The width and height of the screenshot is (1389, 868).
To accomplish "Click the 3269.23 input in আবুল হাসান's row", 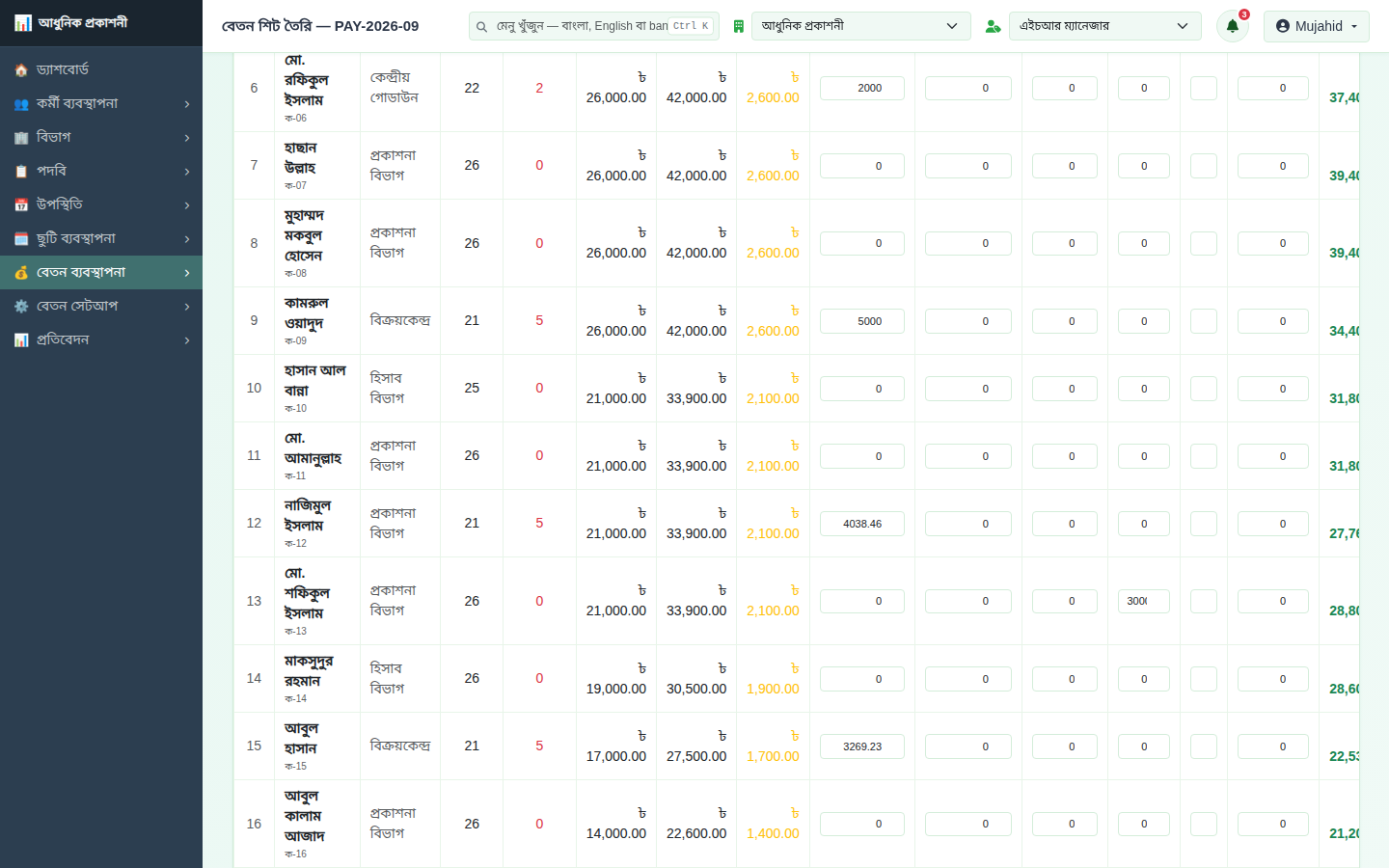I will click(862, 746).
